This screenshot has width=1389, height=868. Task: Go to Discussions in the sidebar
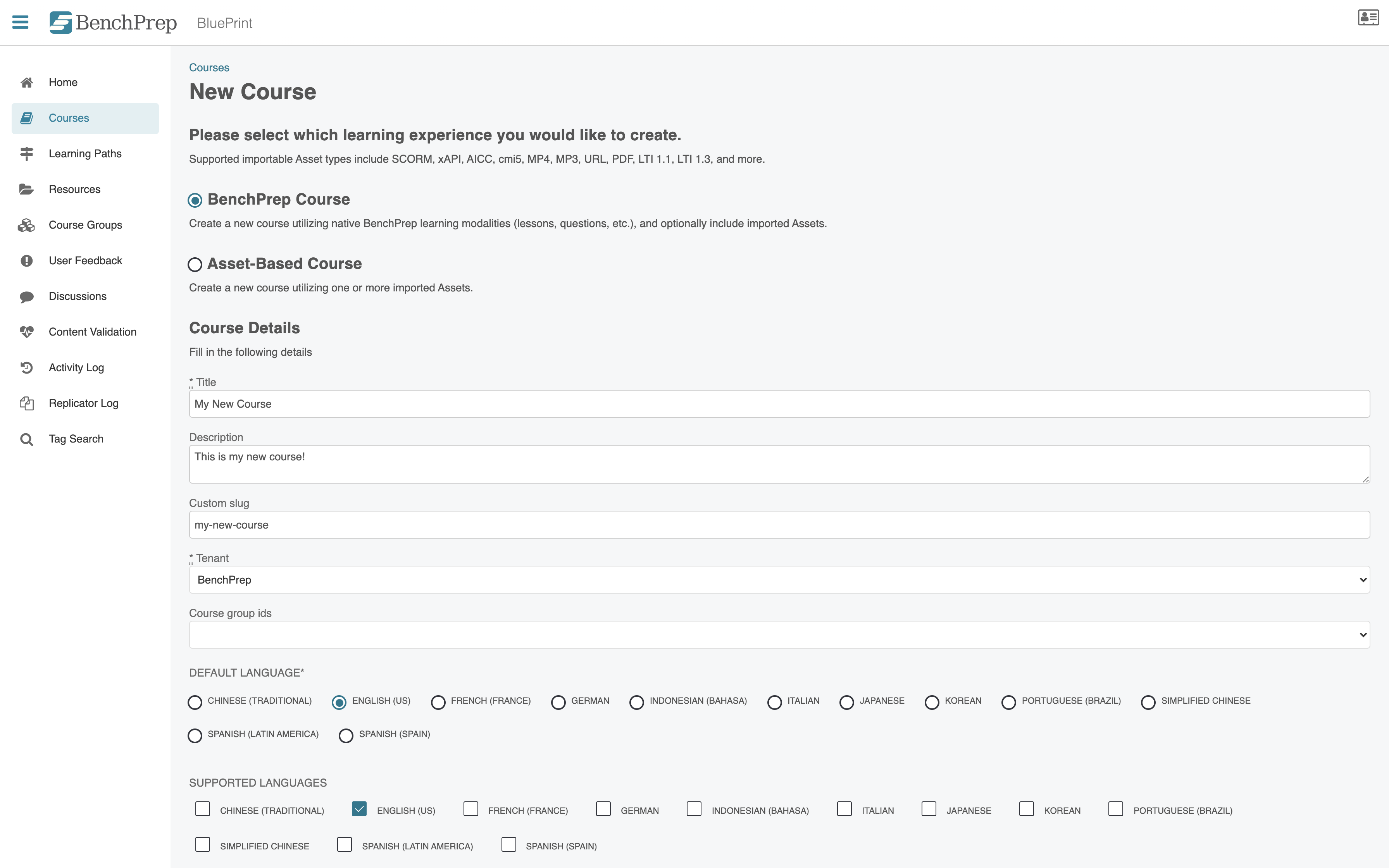tap(78, 296)
